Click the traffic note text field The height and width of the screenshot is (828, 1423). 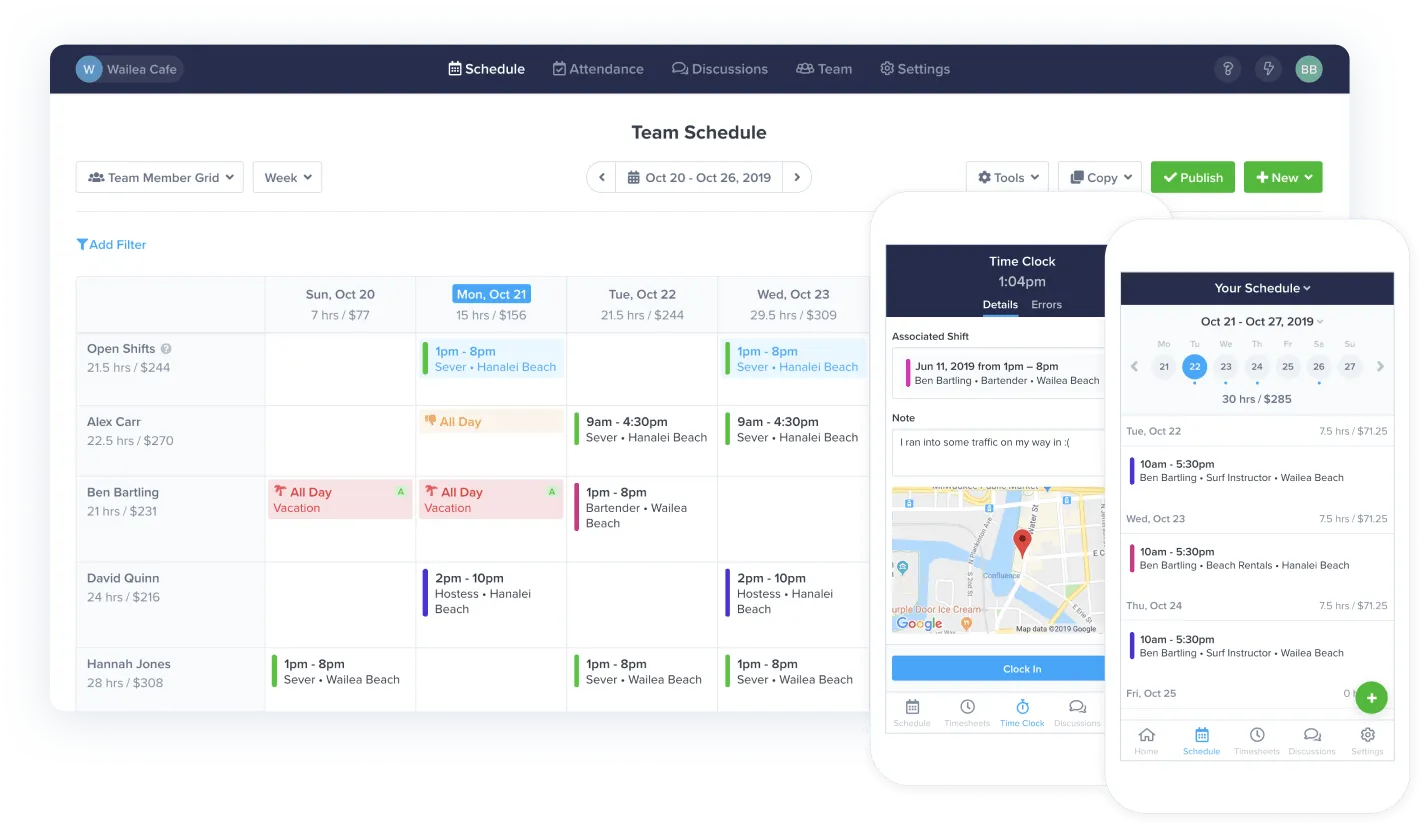[x=998, y=453]
